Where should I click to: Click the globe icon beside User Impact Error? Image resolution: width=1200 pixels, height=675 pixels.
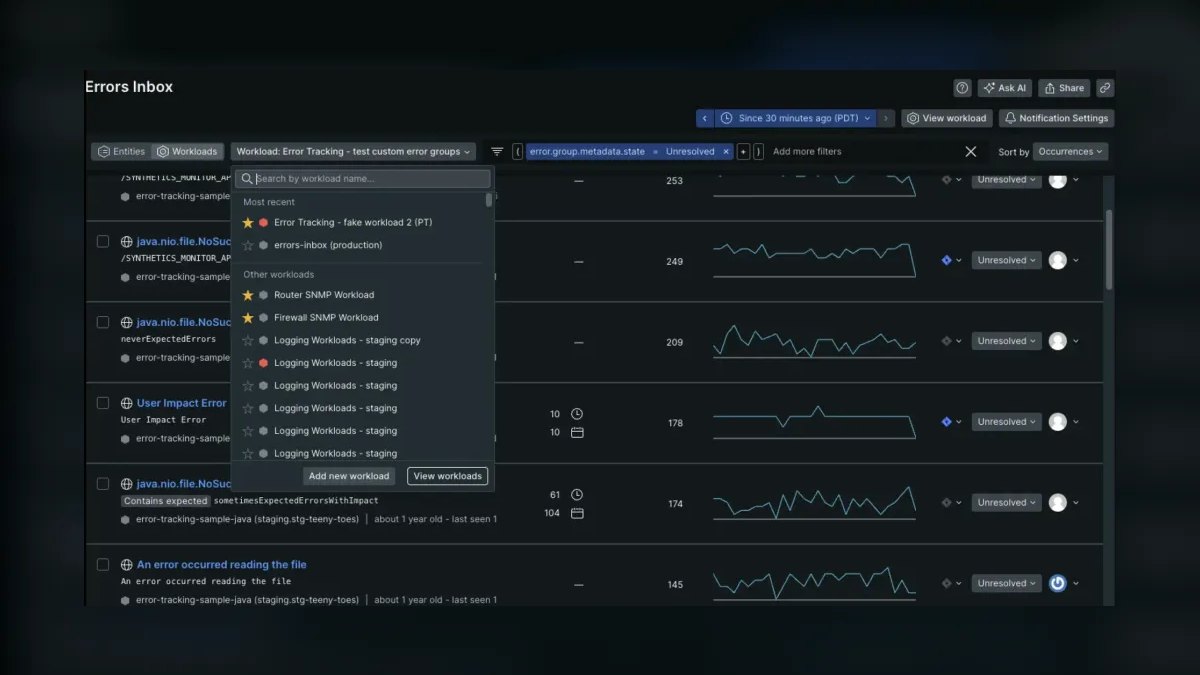pos(127,403)
